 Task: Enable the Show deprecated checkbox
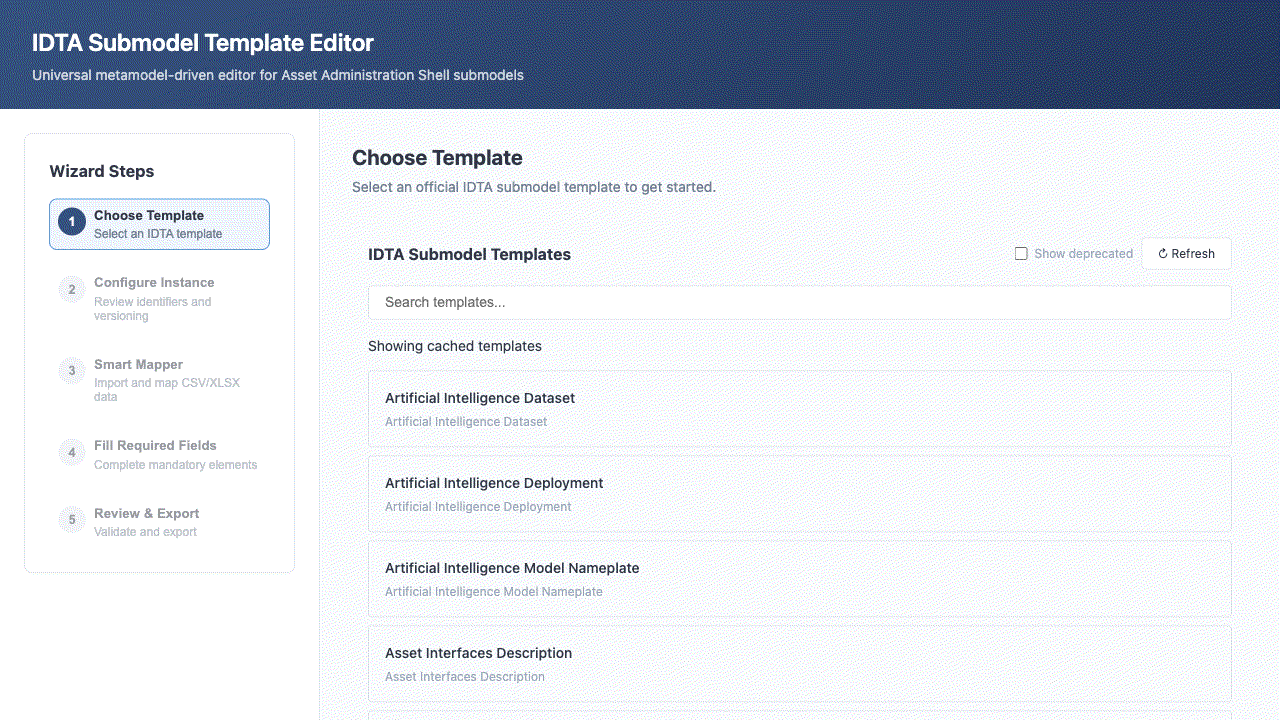[1021, 254]
